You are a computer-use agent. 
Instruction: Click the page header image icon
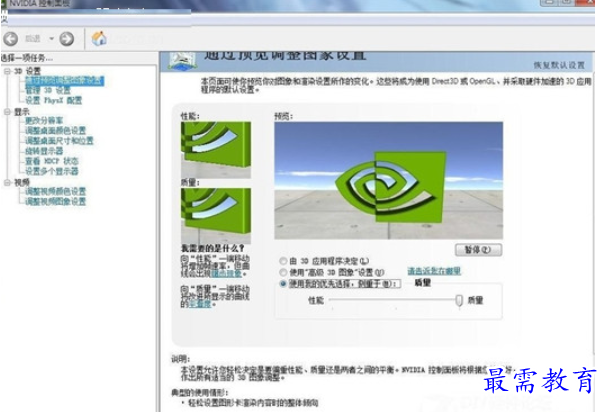click(x=183, y=61)
